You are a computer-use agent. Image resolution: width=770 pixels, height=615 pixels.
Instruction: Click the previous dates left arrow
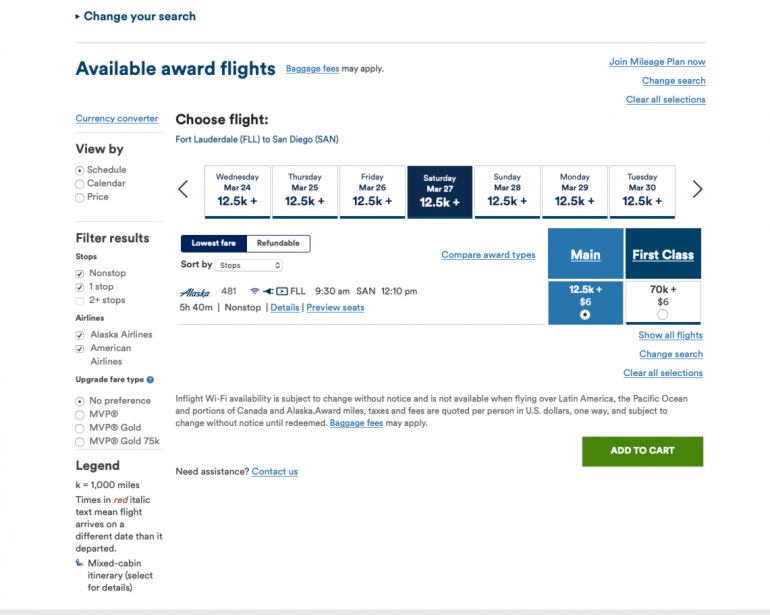[x=183, y=189]
